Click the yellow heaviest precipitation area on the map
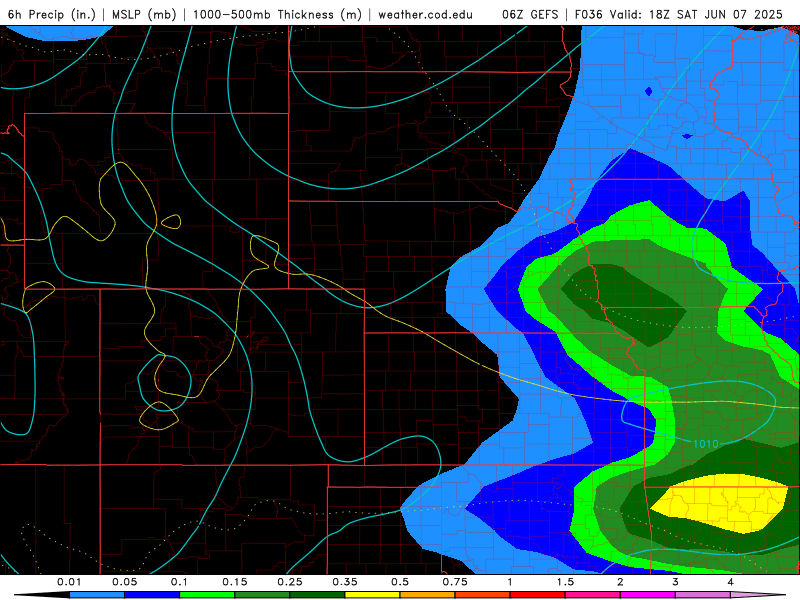The width and height of the screenshot is (800, 600). [x=719, y=503]
